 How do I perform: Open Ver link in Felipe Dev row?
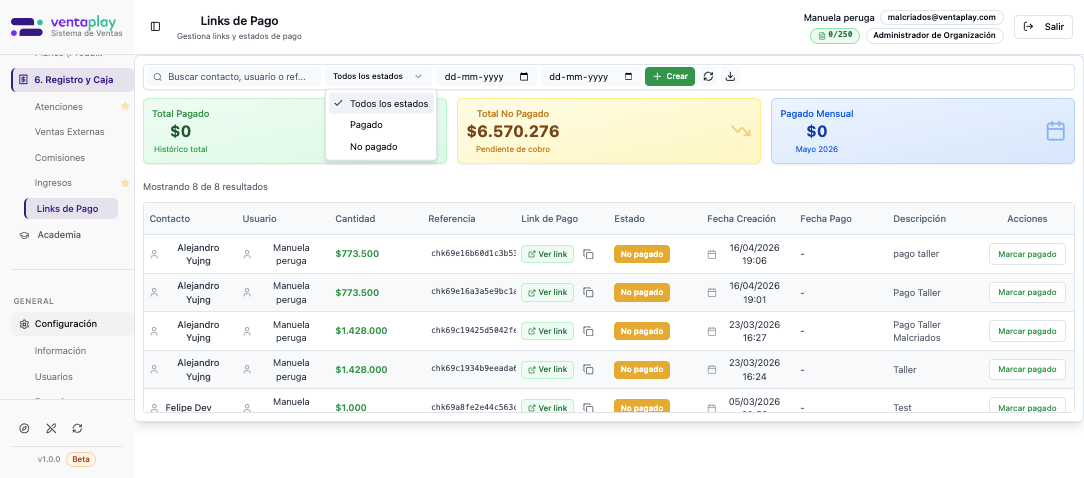click(548, 407)
